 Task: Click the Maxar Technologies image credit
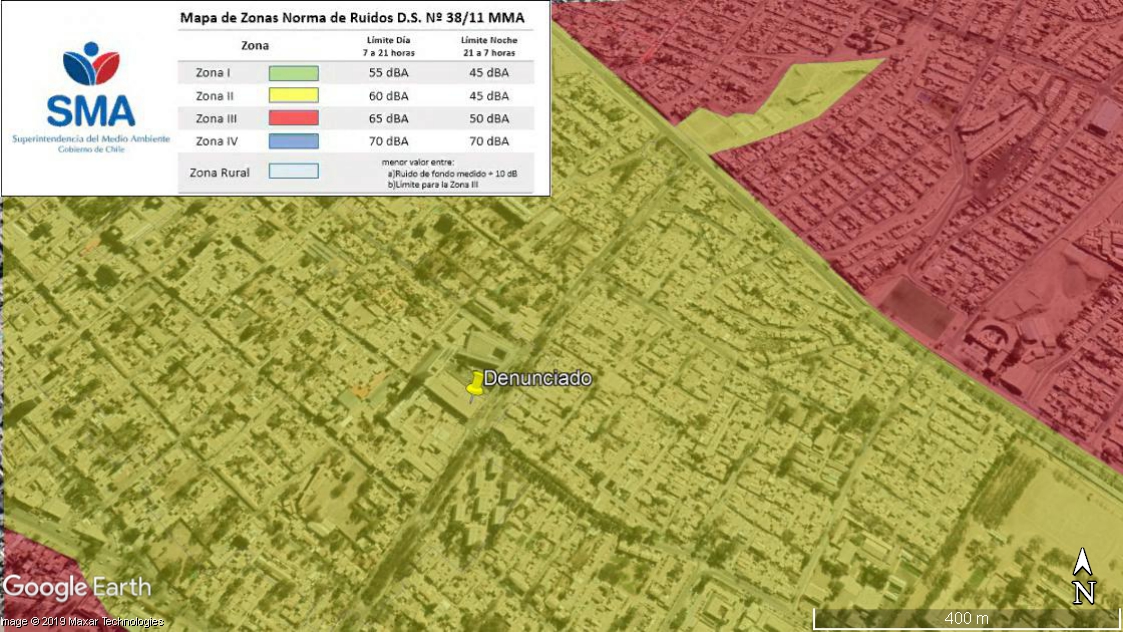pyautogui.click(x=82, y=622)
